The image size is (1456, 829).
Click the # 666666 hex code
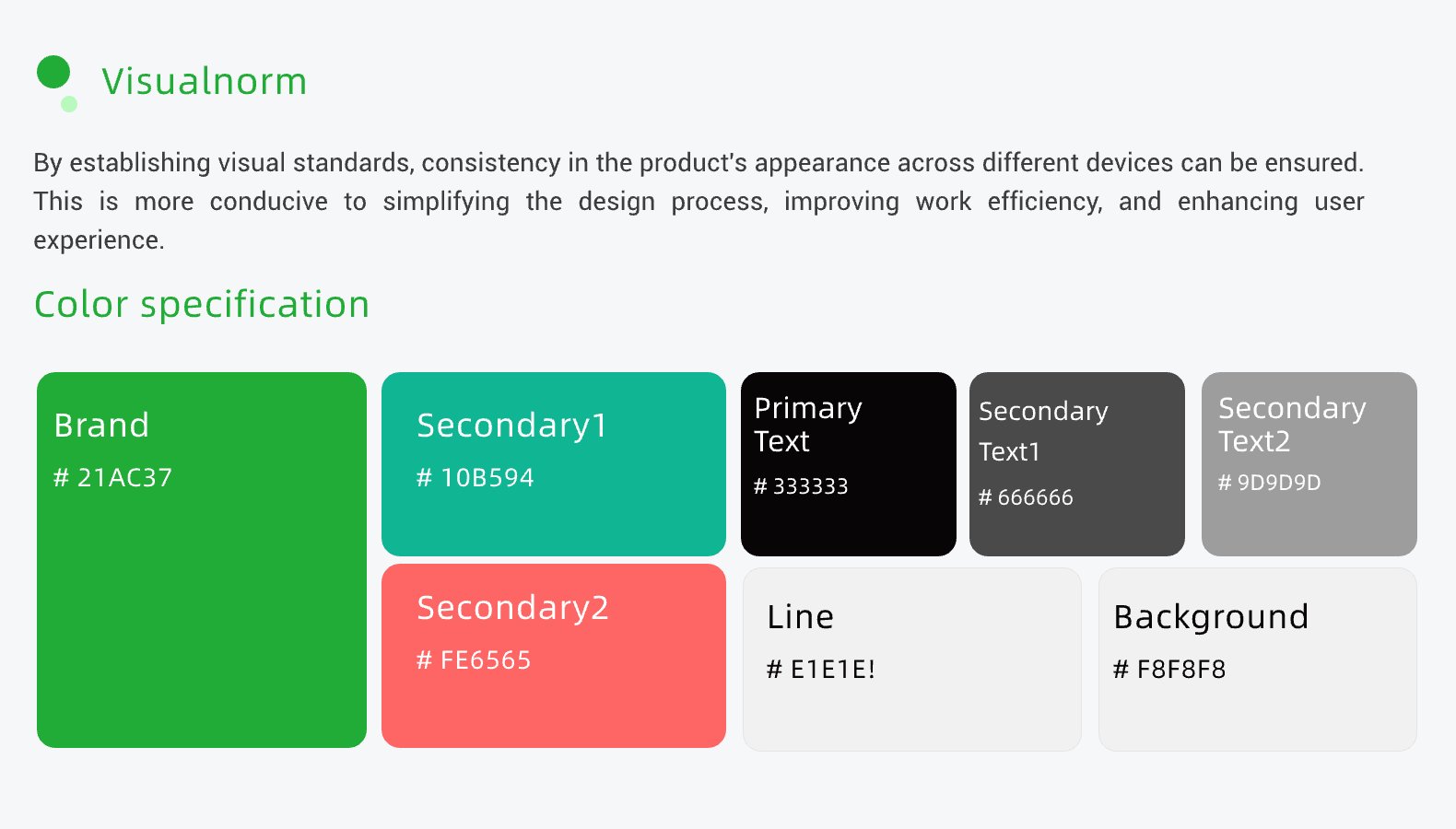click(x=1026, y=497)
